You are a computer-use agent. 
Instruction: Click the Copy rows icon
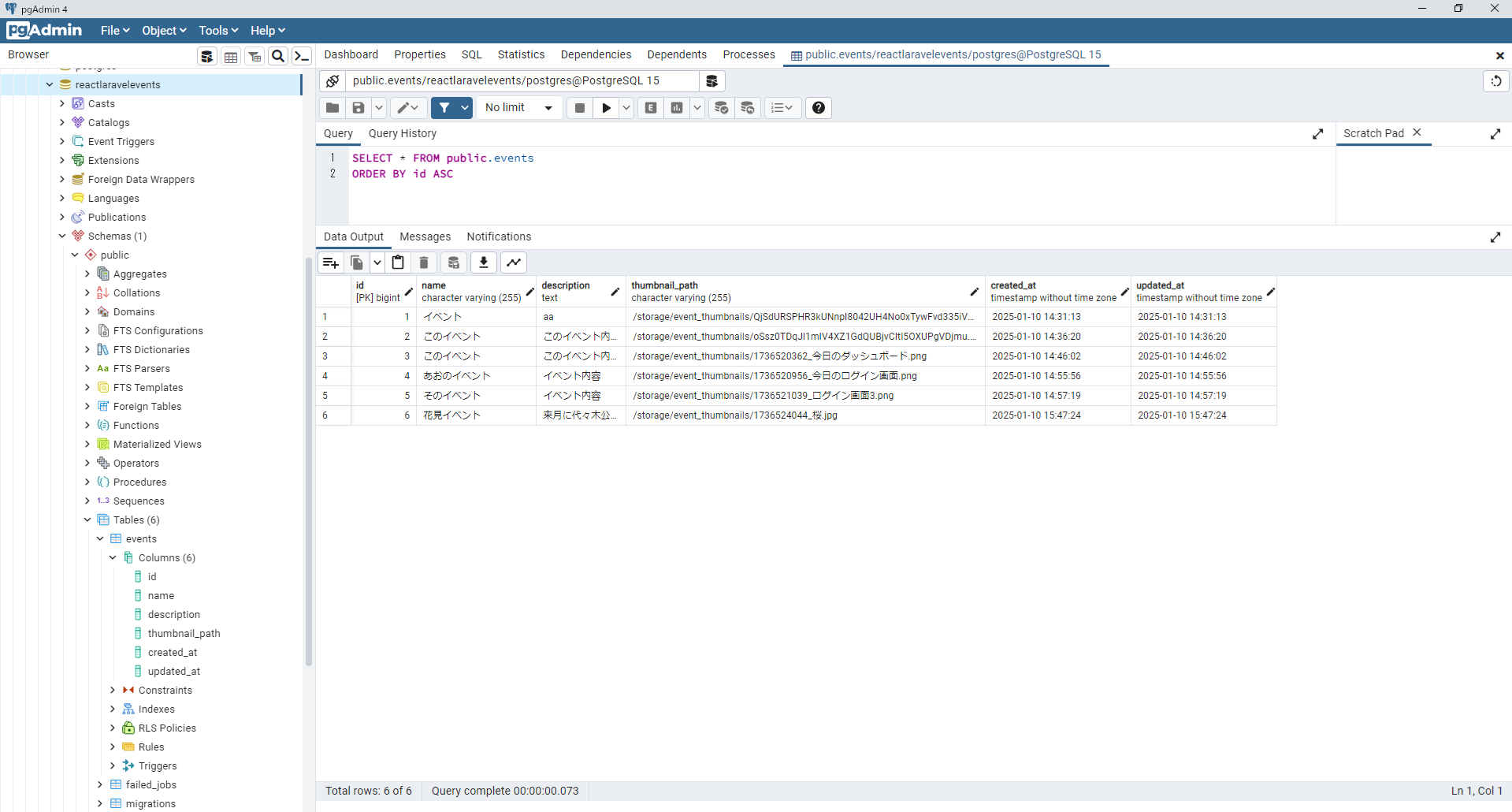tap(357, 263)
